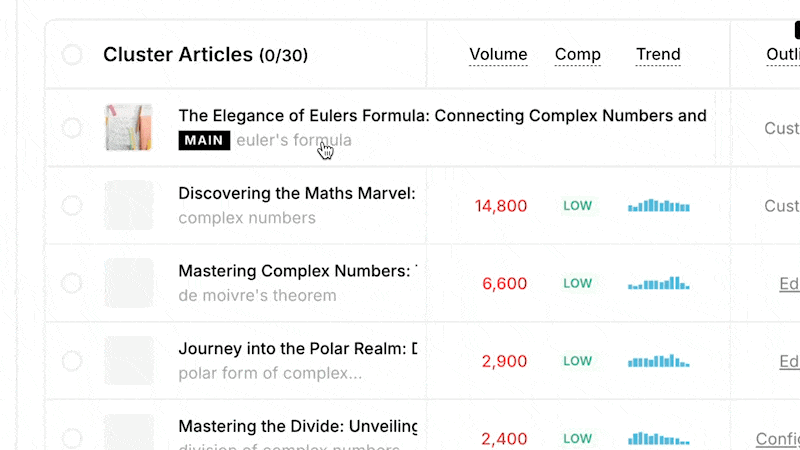Click the Mastering Complex Numbers placeholder thumbnail

tap(129, 283)
